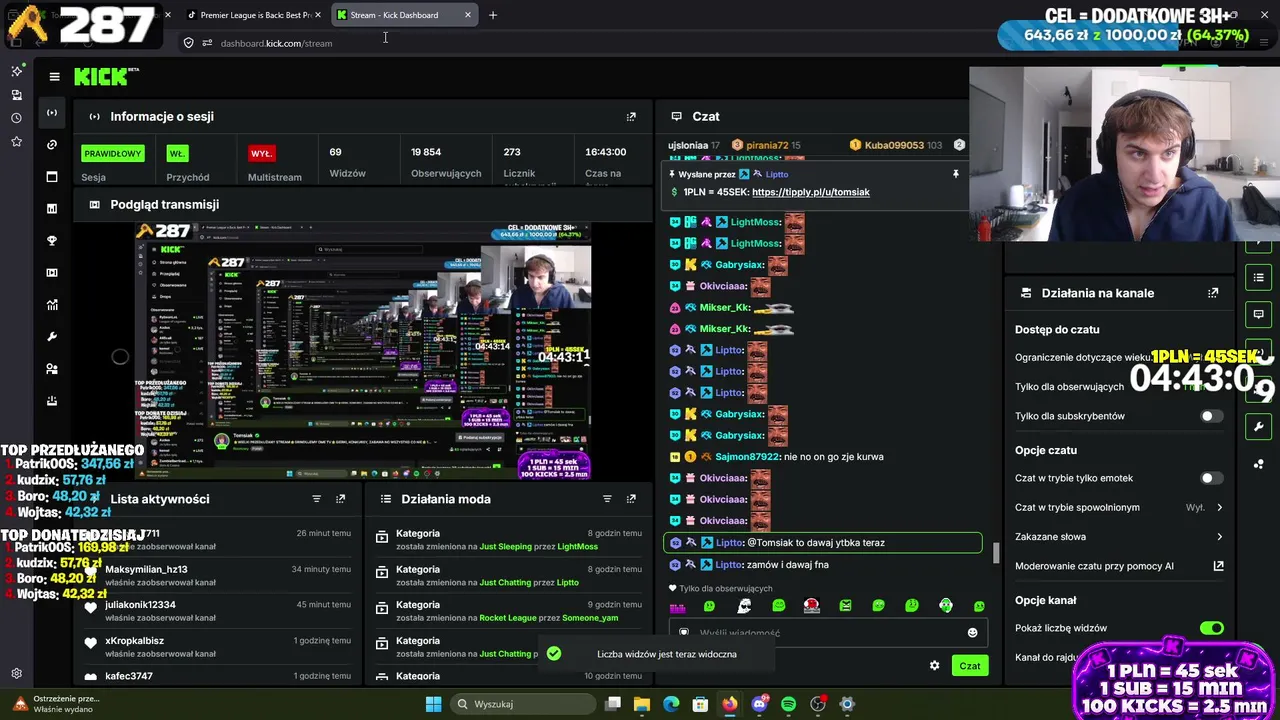The image size is (1280, 720).
Task: Open the trophy icon in the dashboard sidebar
Action: (x=52, y=240)
